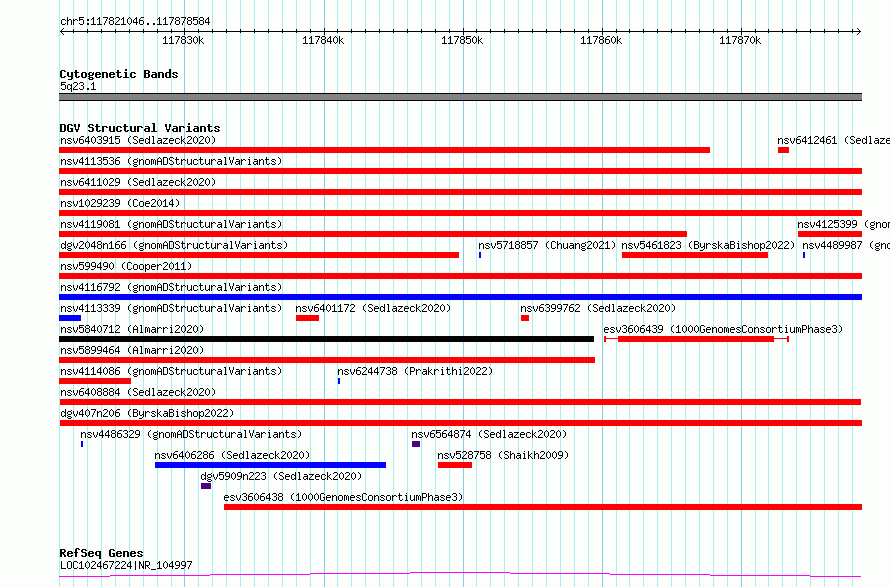
Task: Select the long blue nsv4116792 bar
Action: [460, 297]
